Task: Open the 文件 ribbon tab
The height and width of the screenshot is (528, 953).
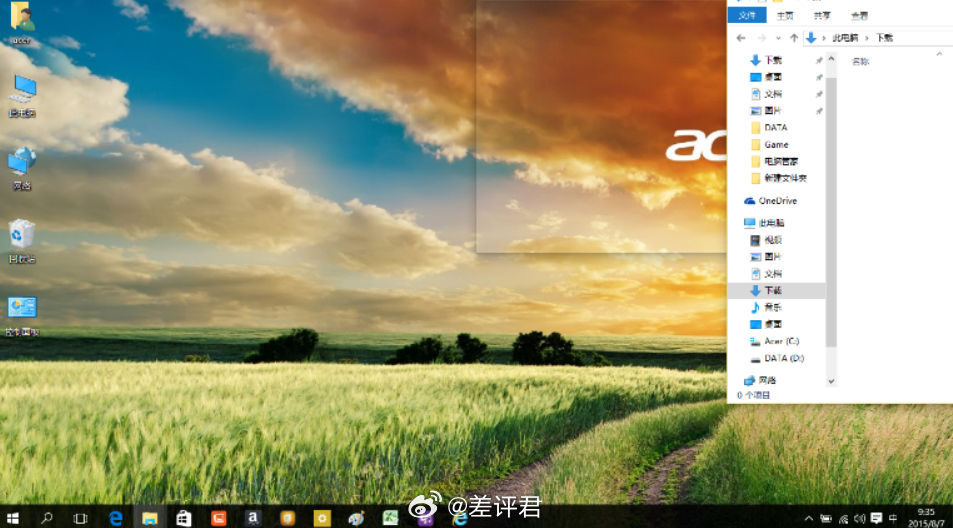Action: click(747, 15)
